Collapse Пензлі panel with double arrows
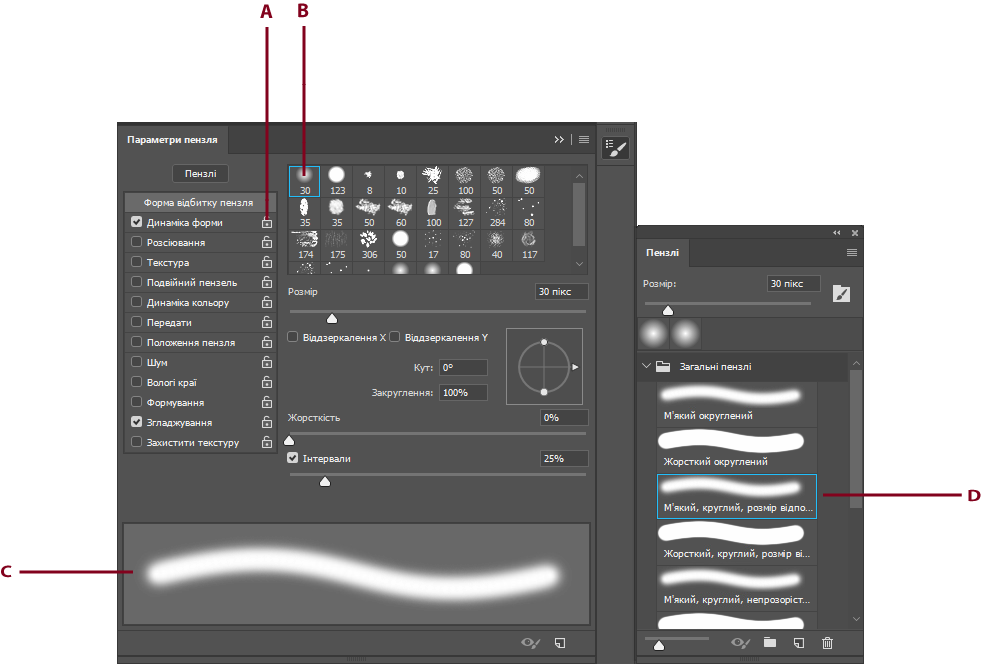This screenshot has height=664, width=981. [836, 233]
